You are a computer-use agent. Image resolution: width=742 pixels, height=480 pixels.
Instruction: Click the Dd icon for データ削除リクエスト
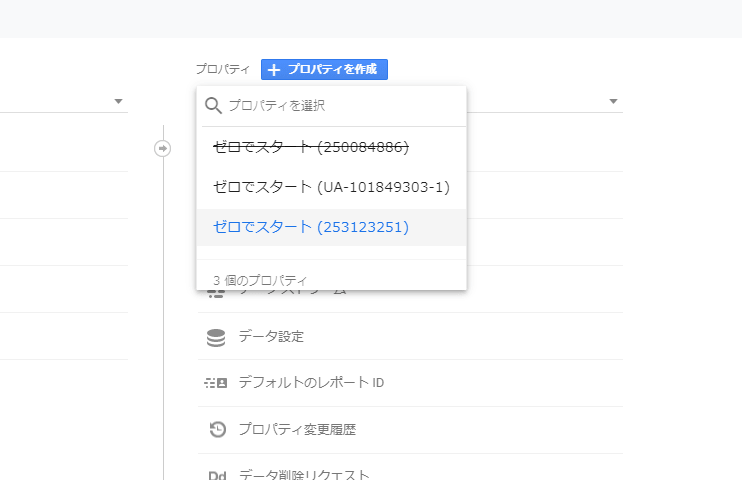tap(216, 475)
